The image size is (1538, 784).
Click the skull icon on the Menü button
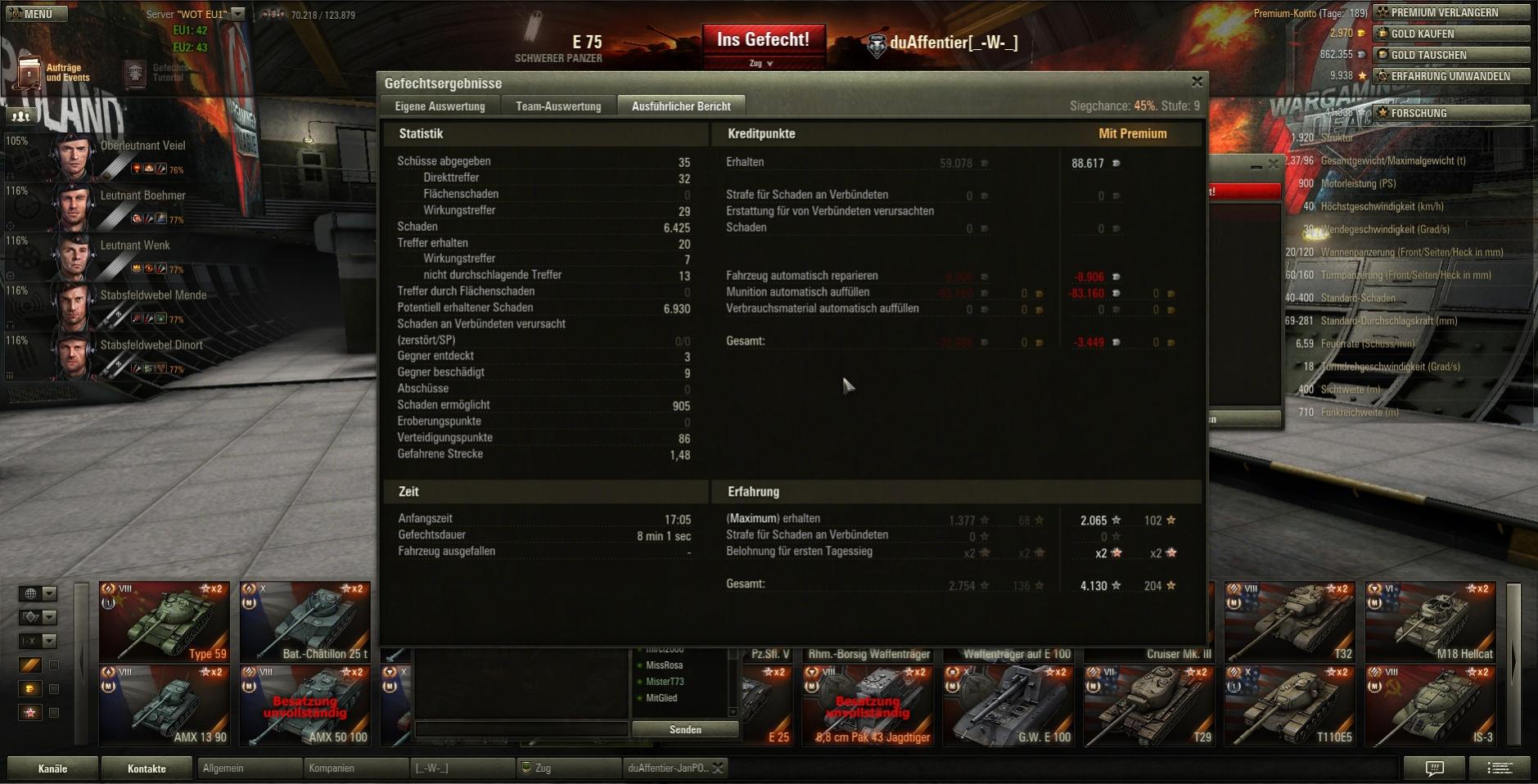[x=15, y=14]
